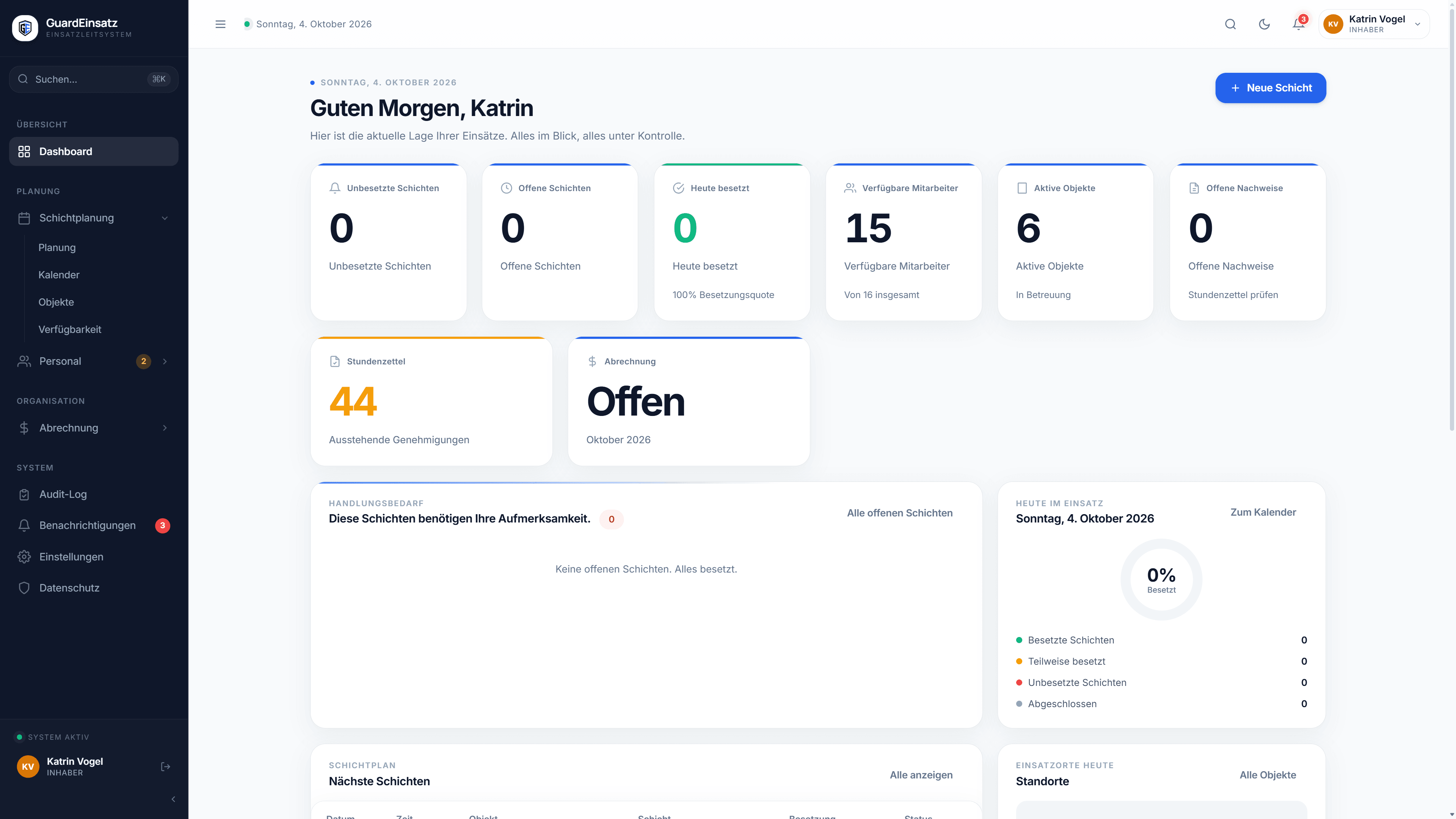Click the Neue Schicht button
1456x819 pixels.
coord(1271,88)
